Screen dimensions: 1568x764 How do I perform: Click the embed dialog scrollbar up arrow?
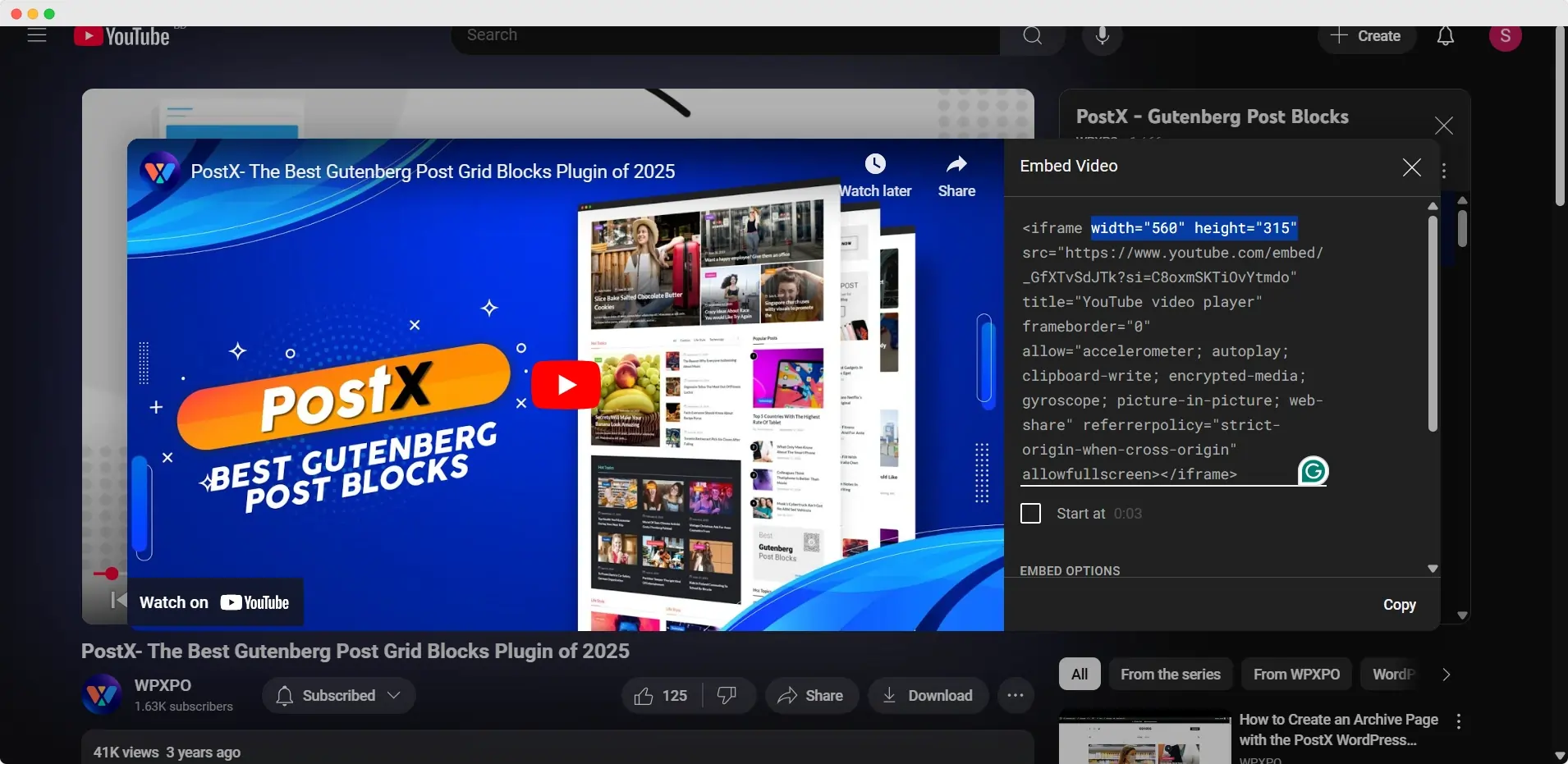pyautogui.click(x=1433, y=206)
